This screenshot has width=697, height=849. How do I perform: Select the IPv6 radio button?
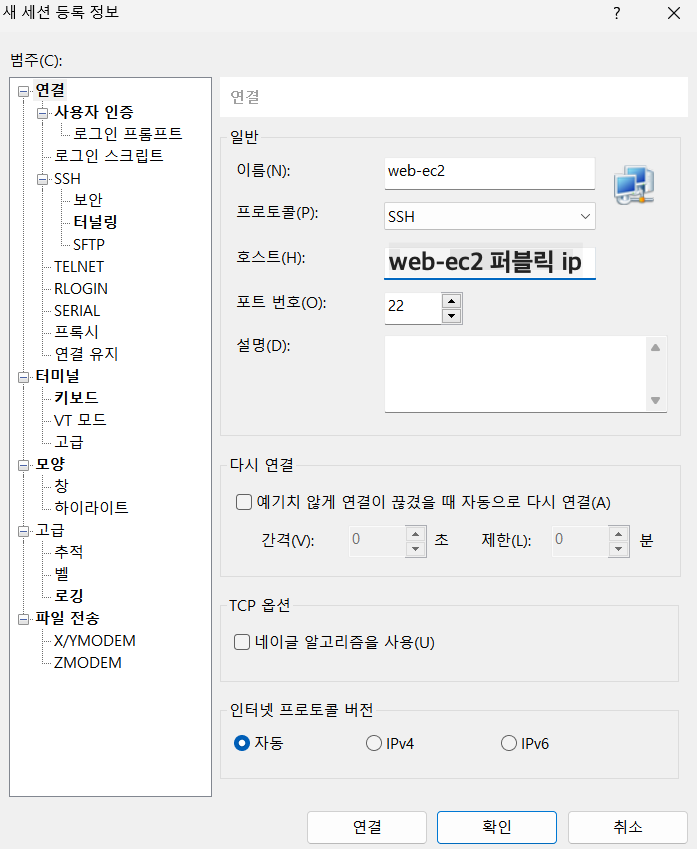pos(509,743)
